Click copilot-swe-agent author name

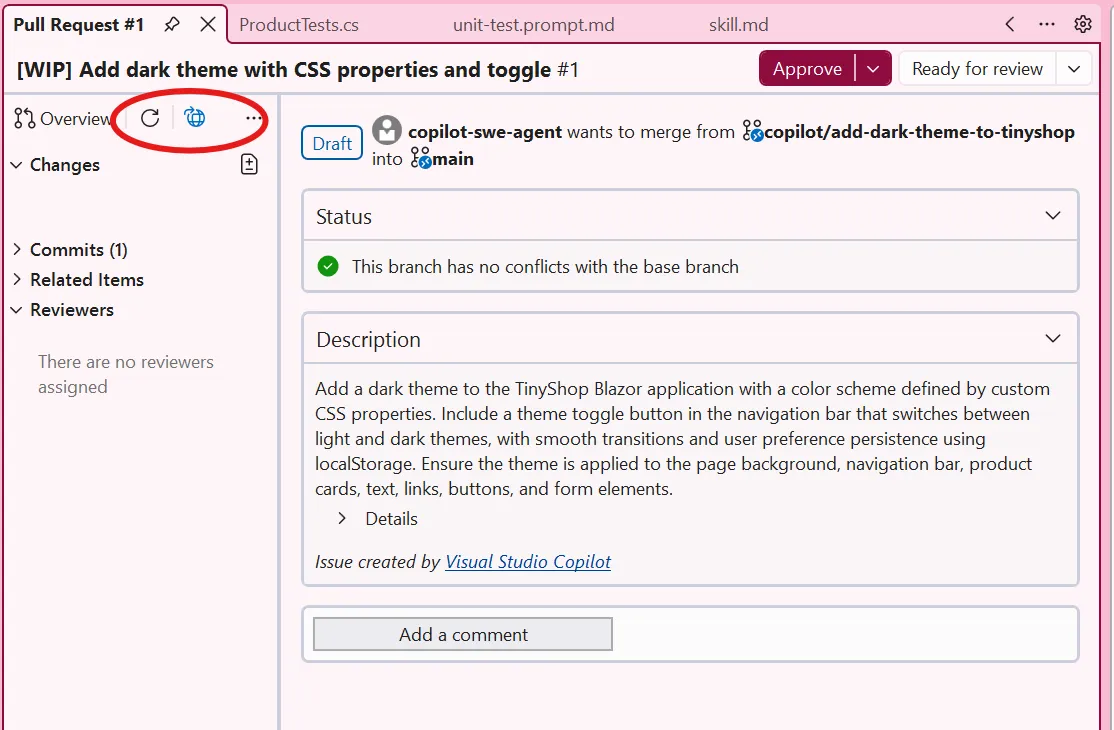click(x=485, y=132)
